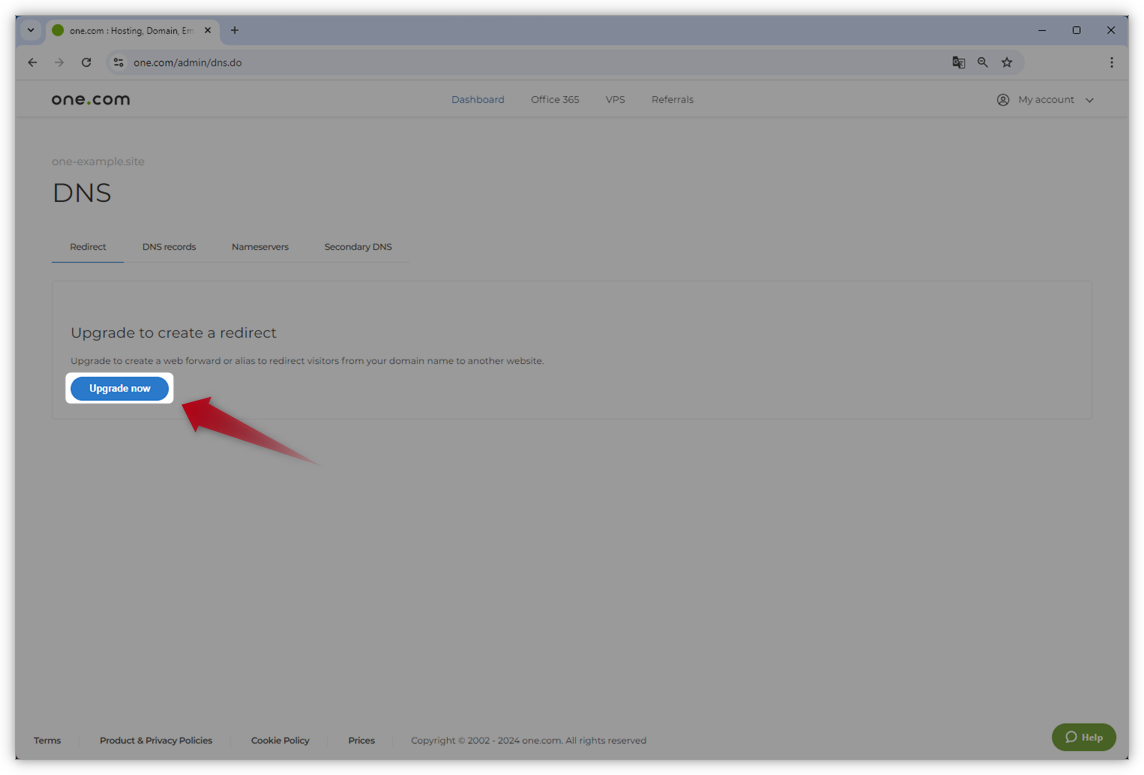This screenshot has width=1144, height=775.
Task: Open a new browser tab
Action: click(x=234, y=30)
